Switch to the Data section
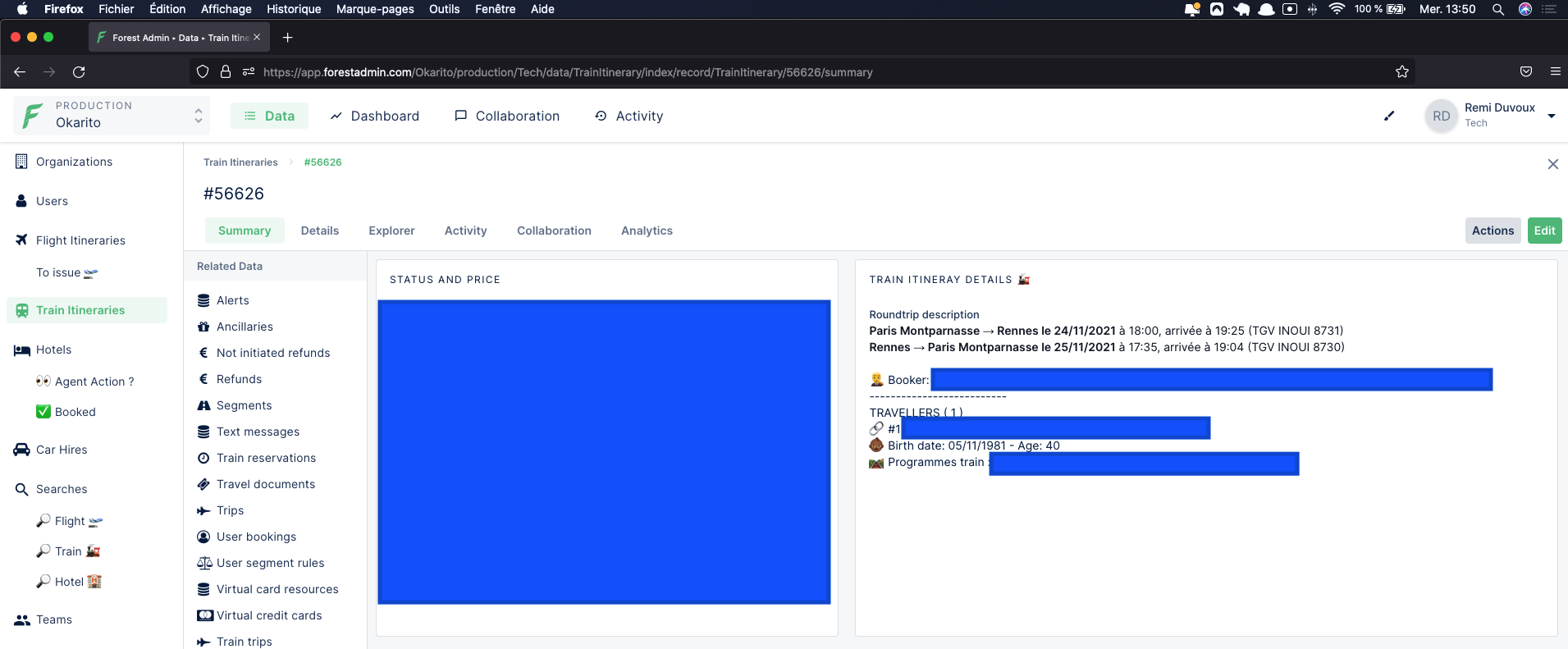 tap(269, 116)
